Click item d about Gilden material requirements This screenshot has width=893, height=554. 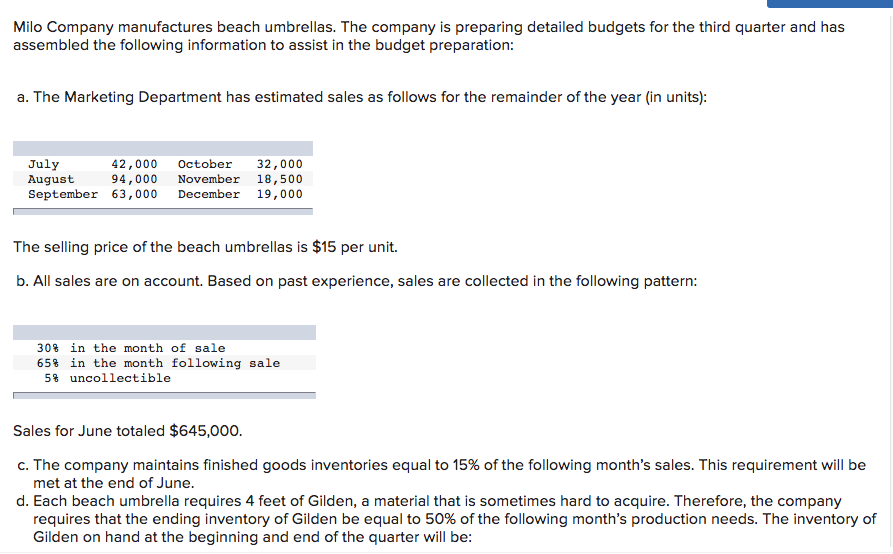(446, 519)
